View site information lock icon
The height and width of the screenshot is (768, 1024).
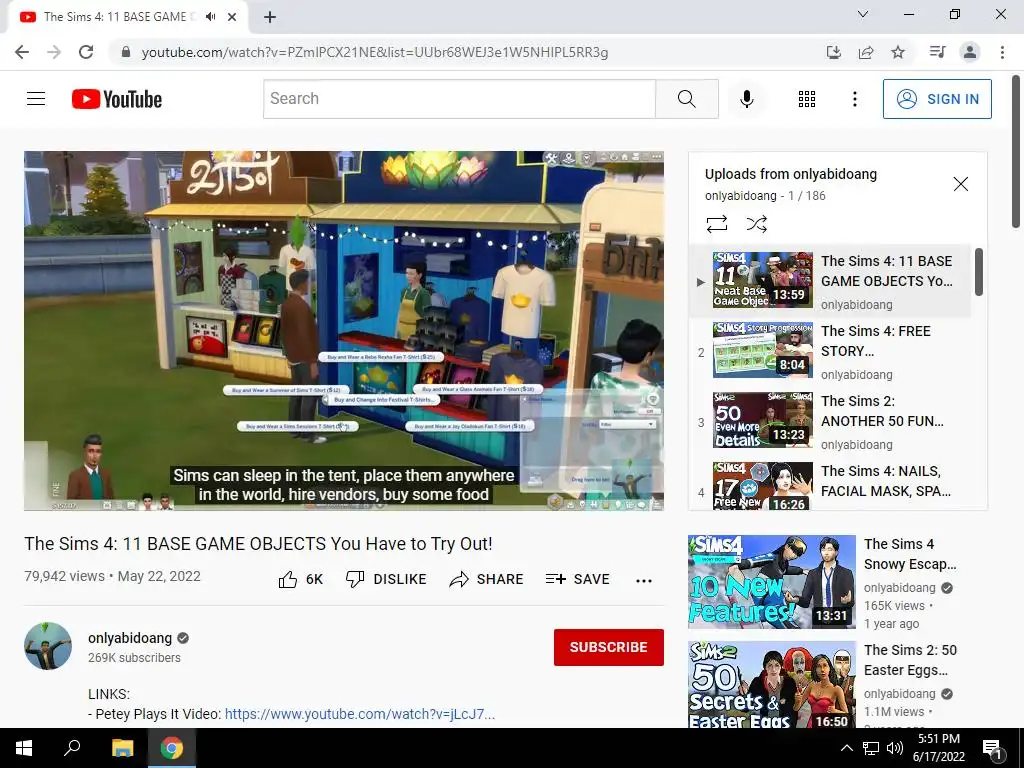click(x=126, y=52)
